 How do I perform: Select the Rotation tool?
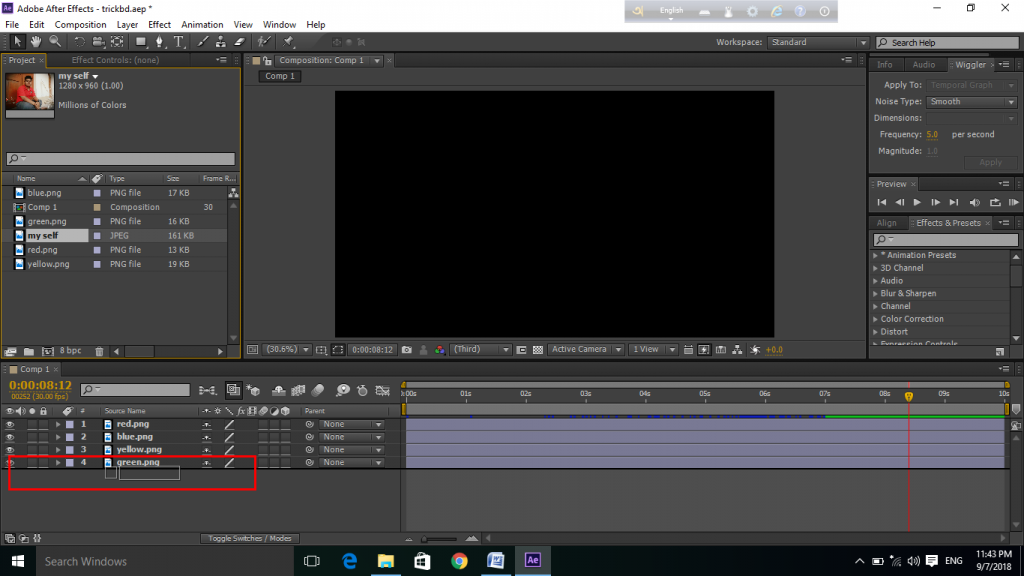pyautogui.click(x=79, y=42)
